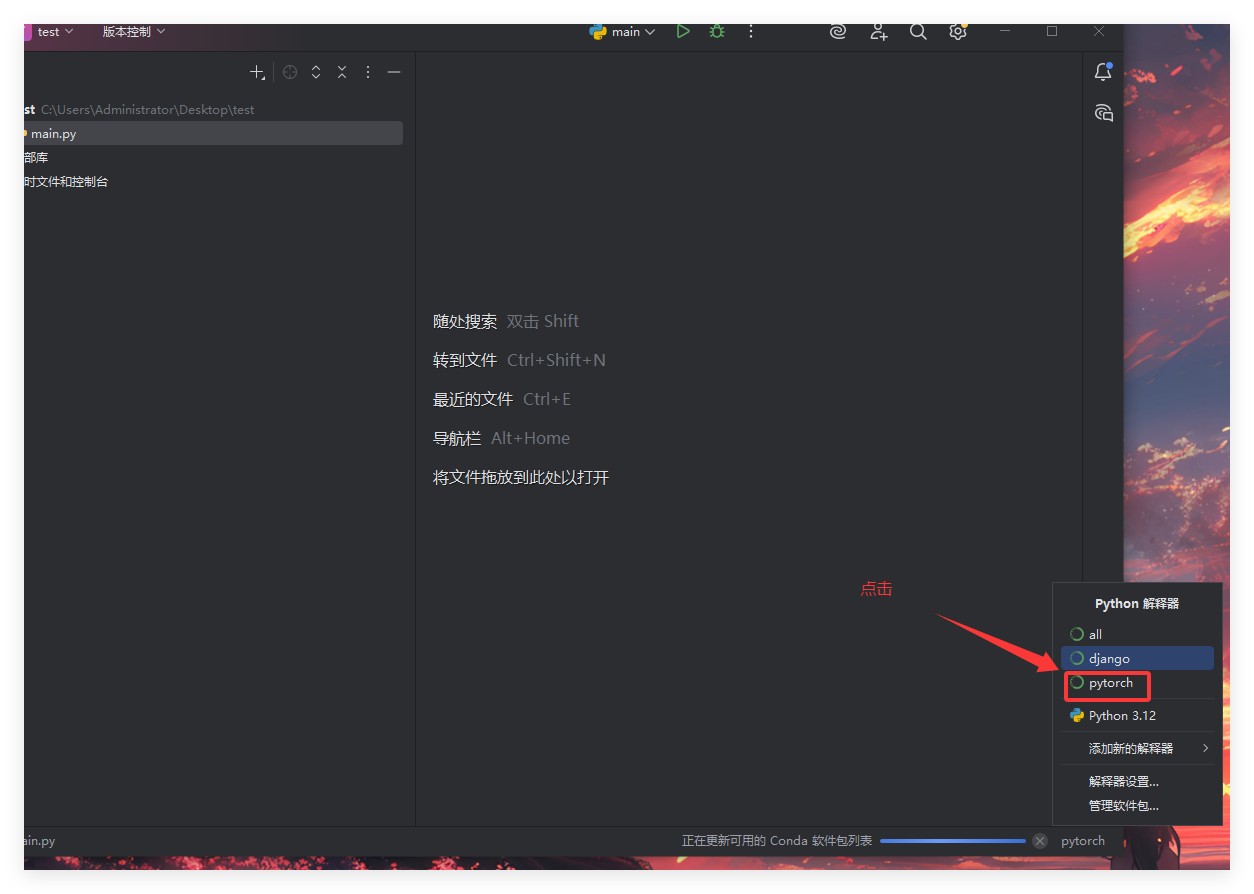The width and height of the screenshot is (1254, 894).
Task: Expand all in project panel
Action: coord(316,72)
